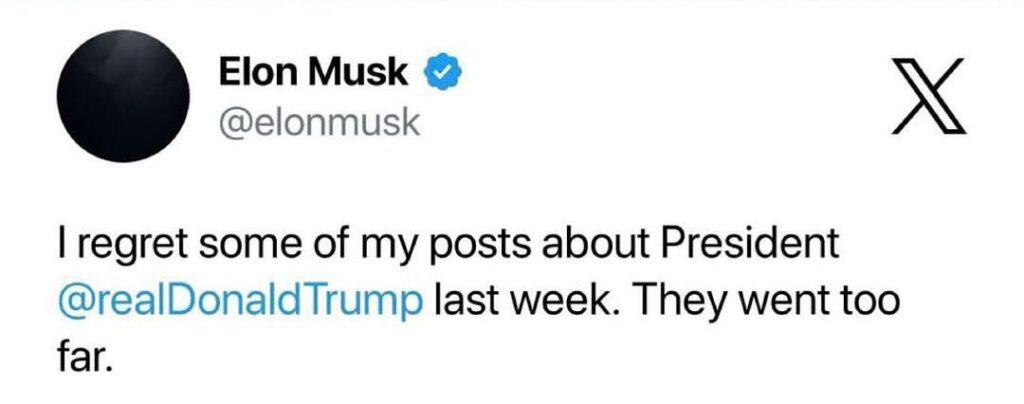Follow the @realDonaldTrump mention link
Image resolution: width=1024 pixels, height=404 pixels.
point(239,298)
